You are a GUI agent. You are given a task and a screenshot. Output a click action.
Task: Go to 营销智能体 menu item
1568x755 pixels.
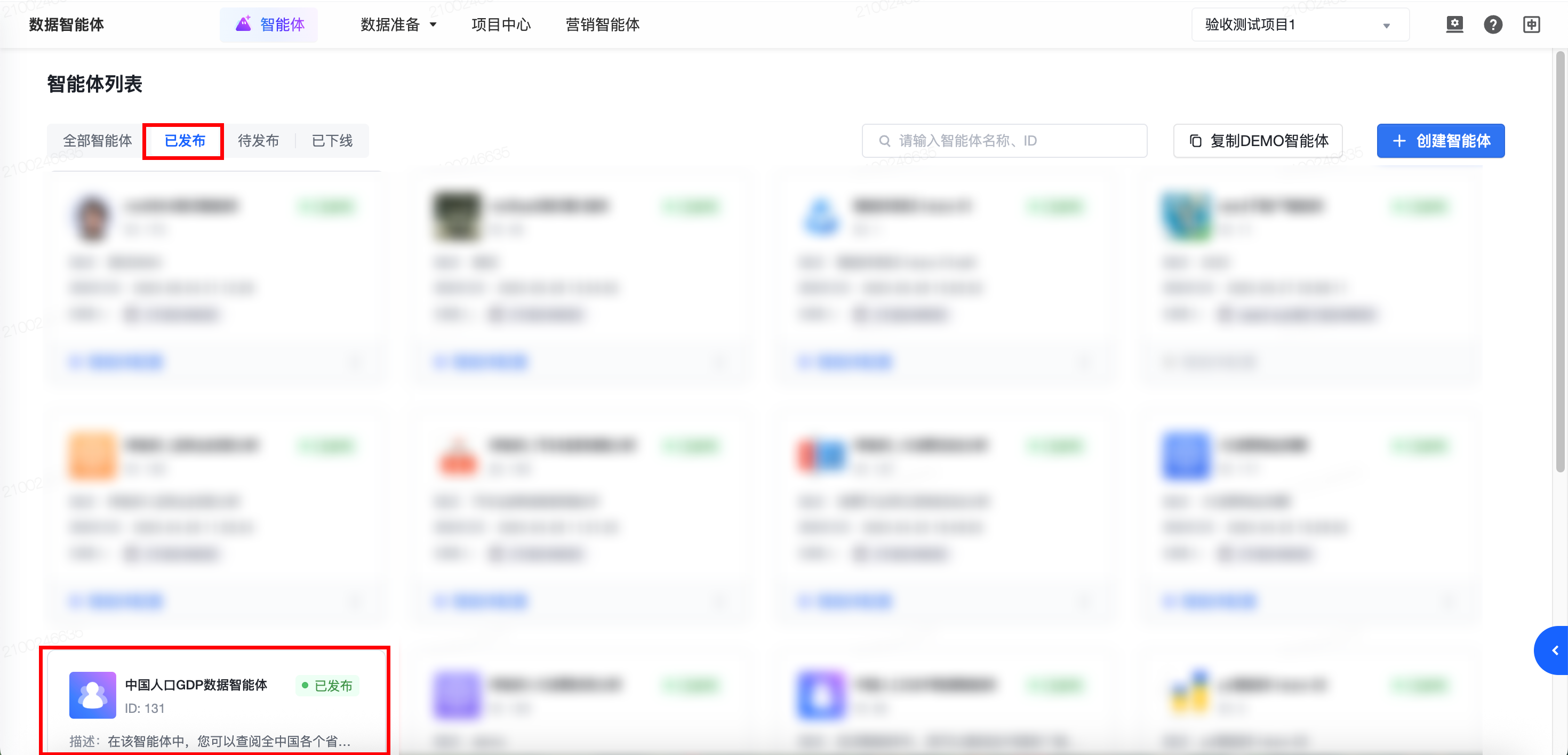[602, 25]
